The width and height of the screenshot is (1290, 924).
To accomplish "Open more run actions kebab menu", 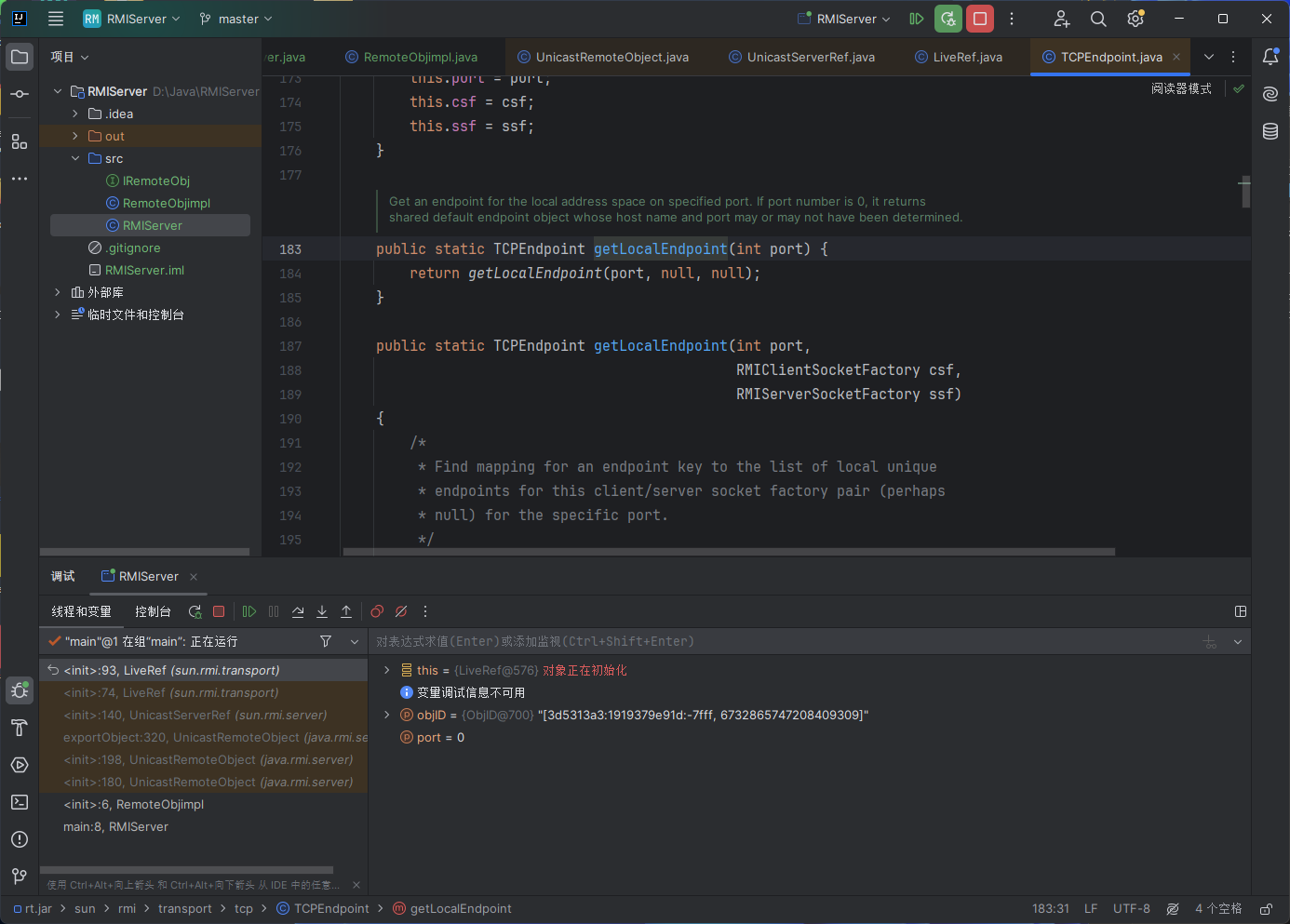I will (1012, 19).
